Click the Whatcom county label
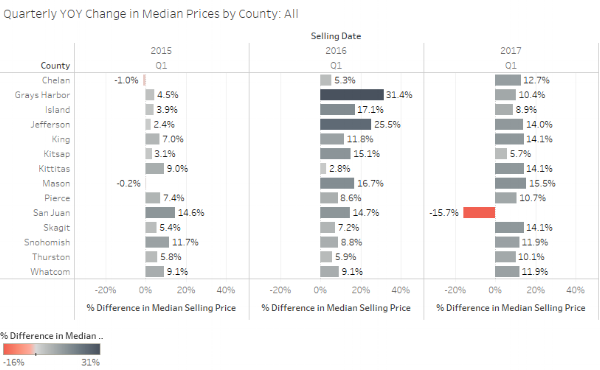Screen dimensions: 600x370 [50, 272]
